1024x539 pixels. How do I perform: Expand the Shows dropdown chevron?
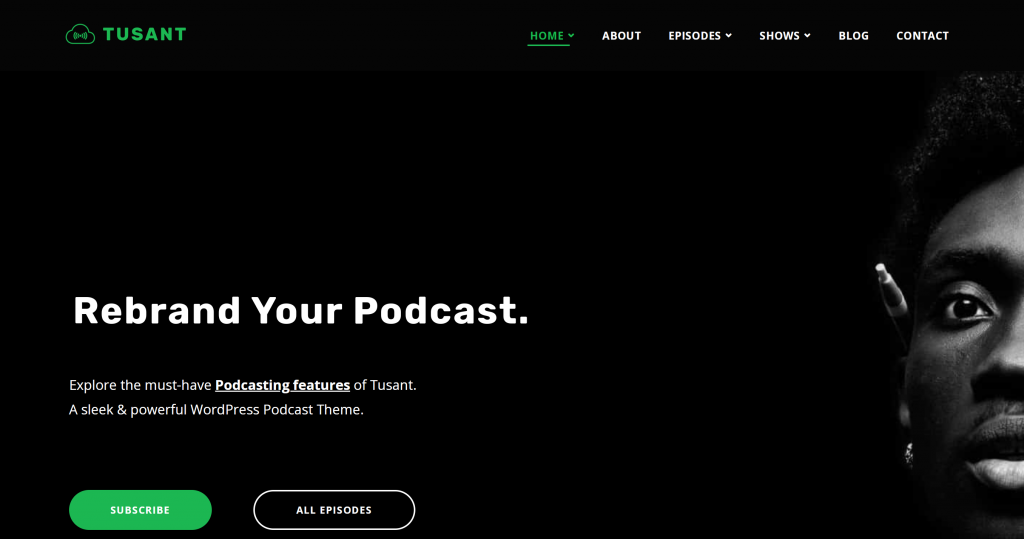click(x=808, y=35)
